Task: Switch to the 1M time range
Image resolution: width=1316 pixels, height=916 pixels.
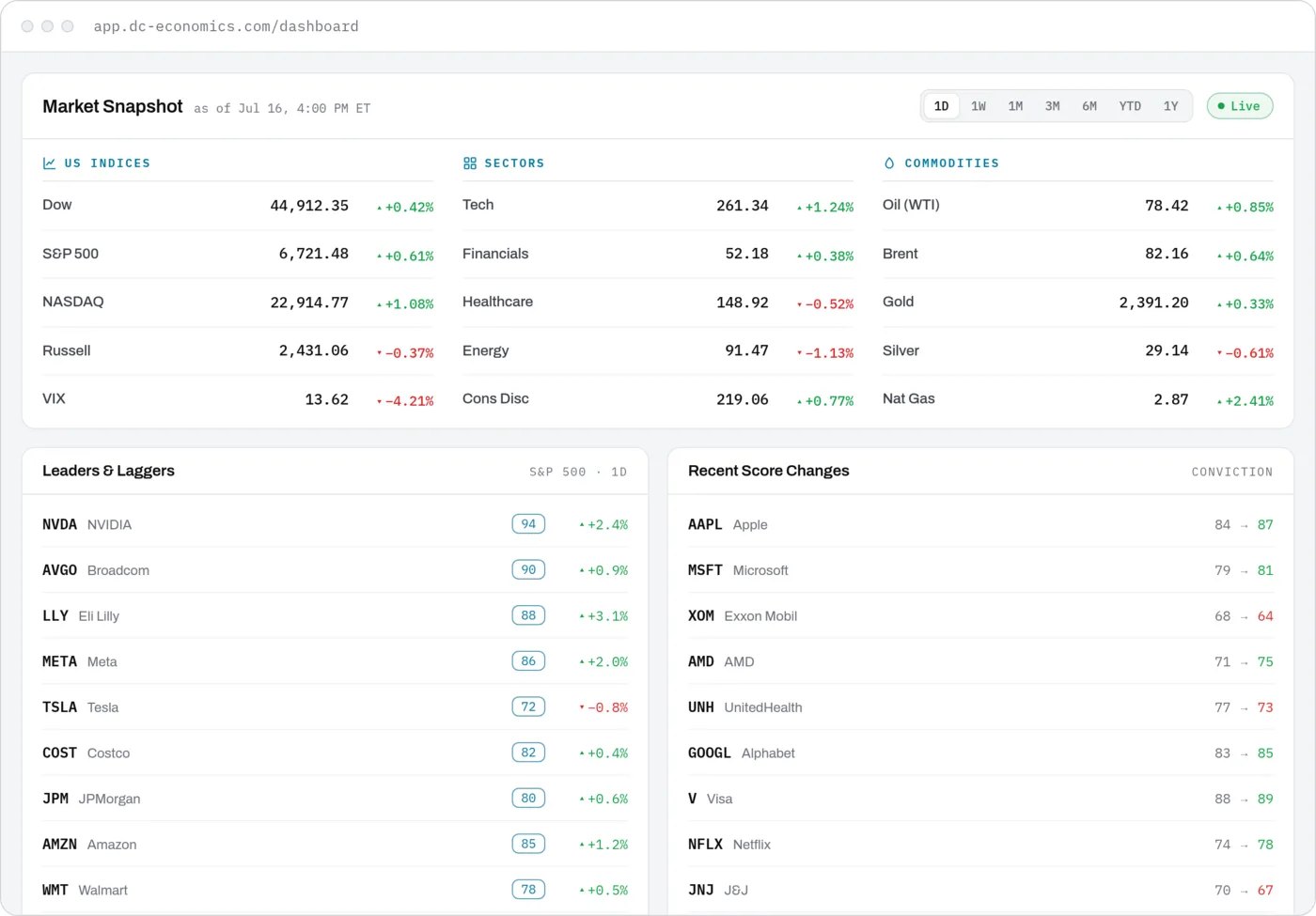Action: pos(1015,106)
